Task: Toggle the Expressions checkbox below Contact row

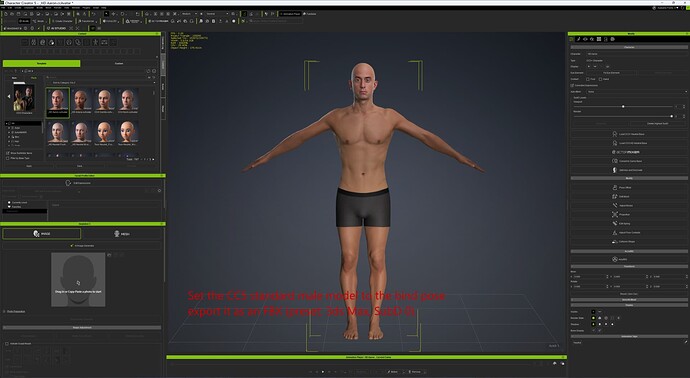Action: (x=572, y=85)
